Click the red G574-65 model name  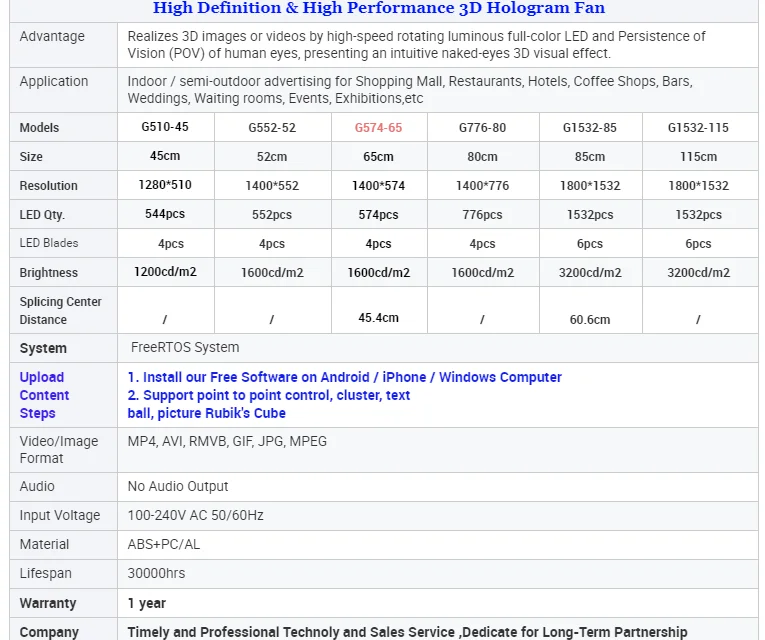[378, 128]
